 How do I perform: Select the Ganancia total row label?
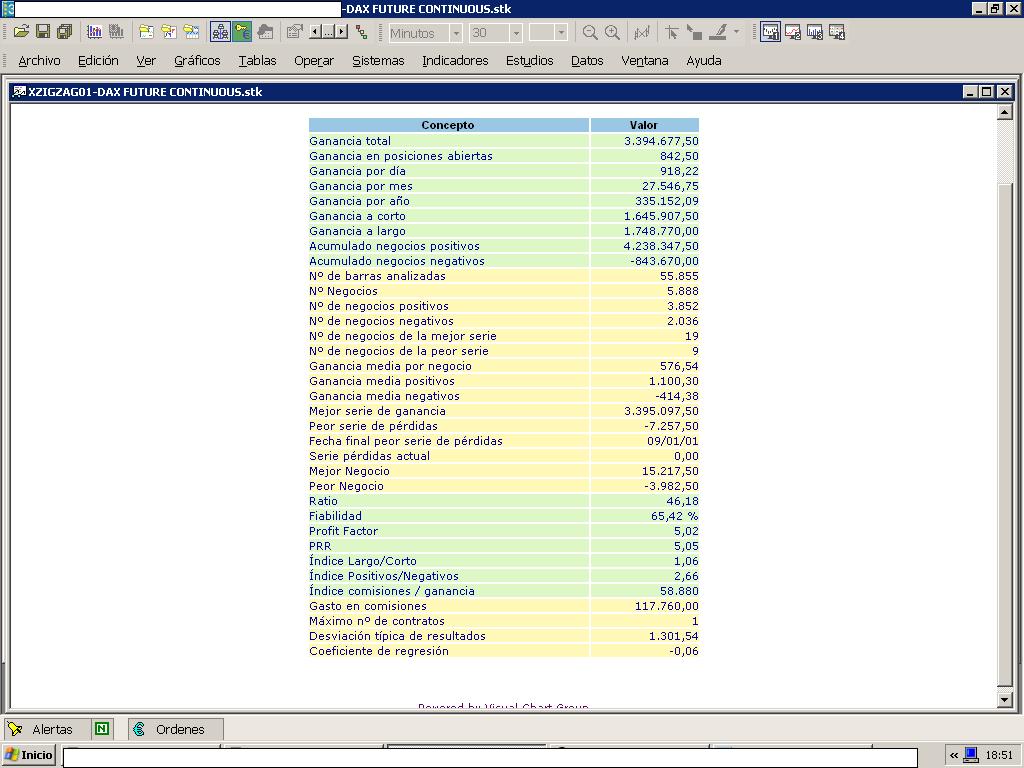click(350, 140)
